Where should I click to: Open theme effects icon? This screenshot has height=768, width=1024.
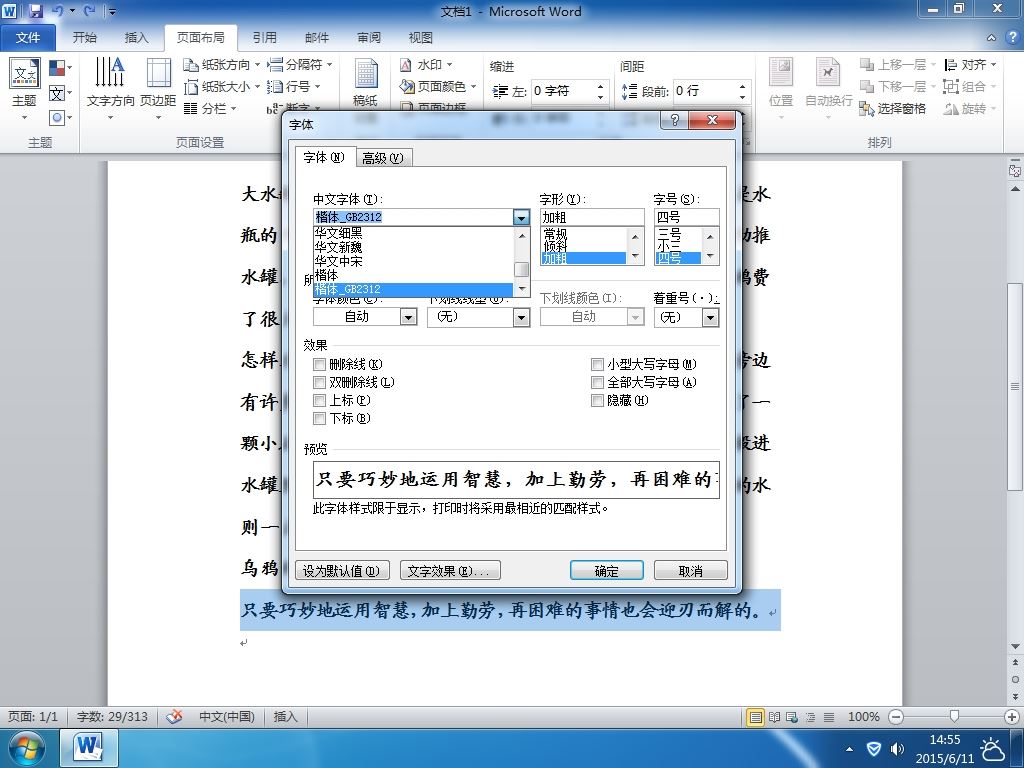coord(59,118)
